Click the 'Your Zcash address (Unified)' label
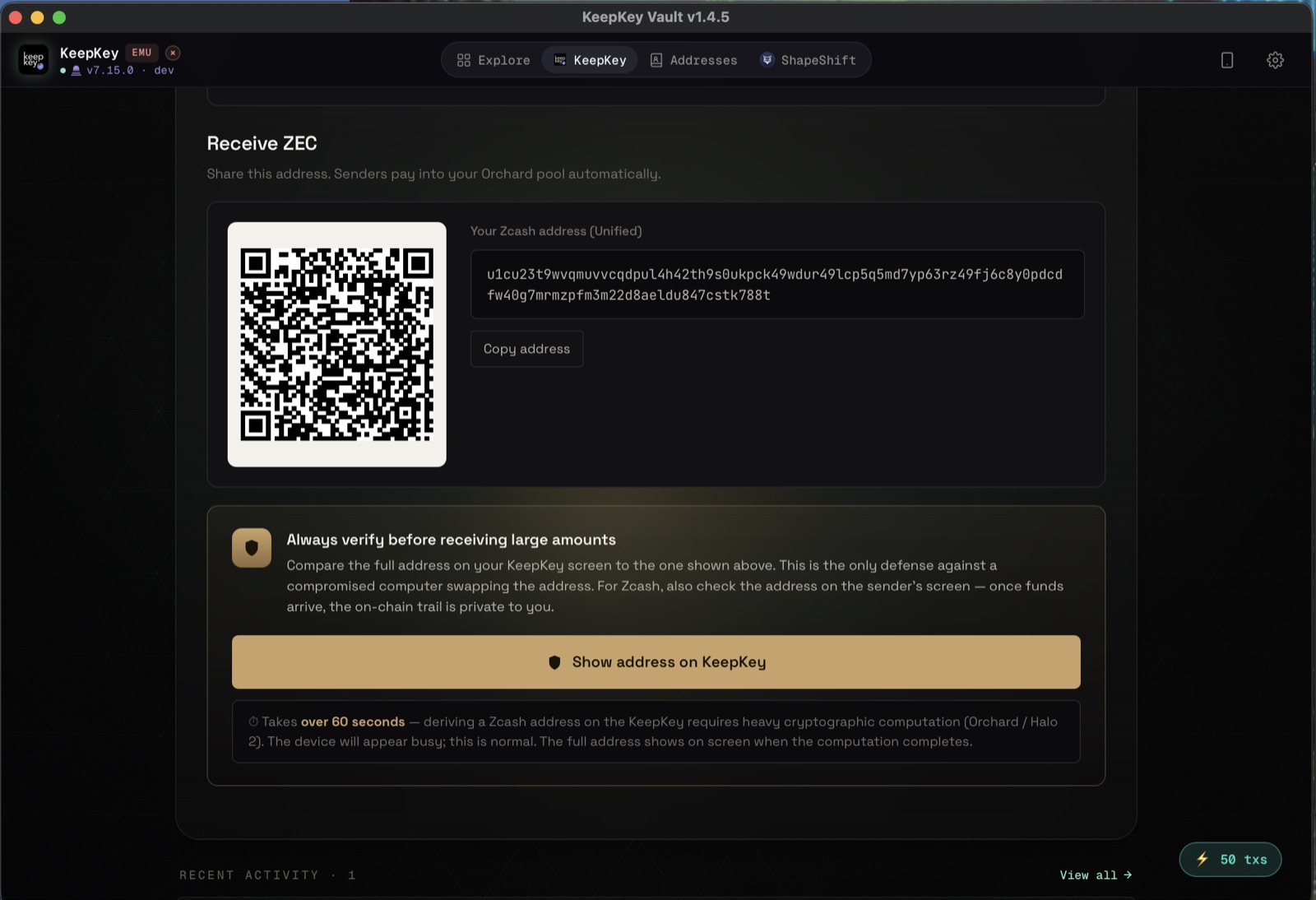 [556, 231]
